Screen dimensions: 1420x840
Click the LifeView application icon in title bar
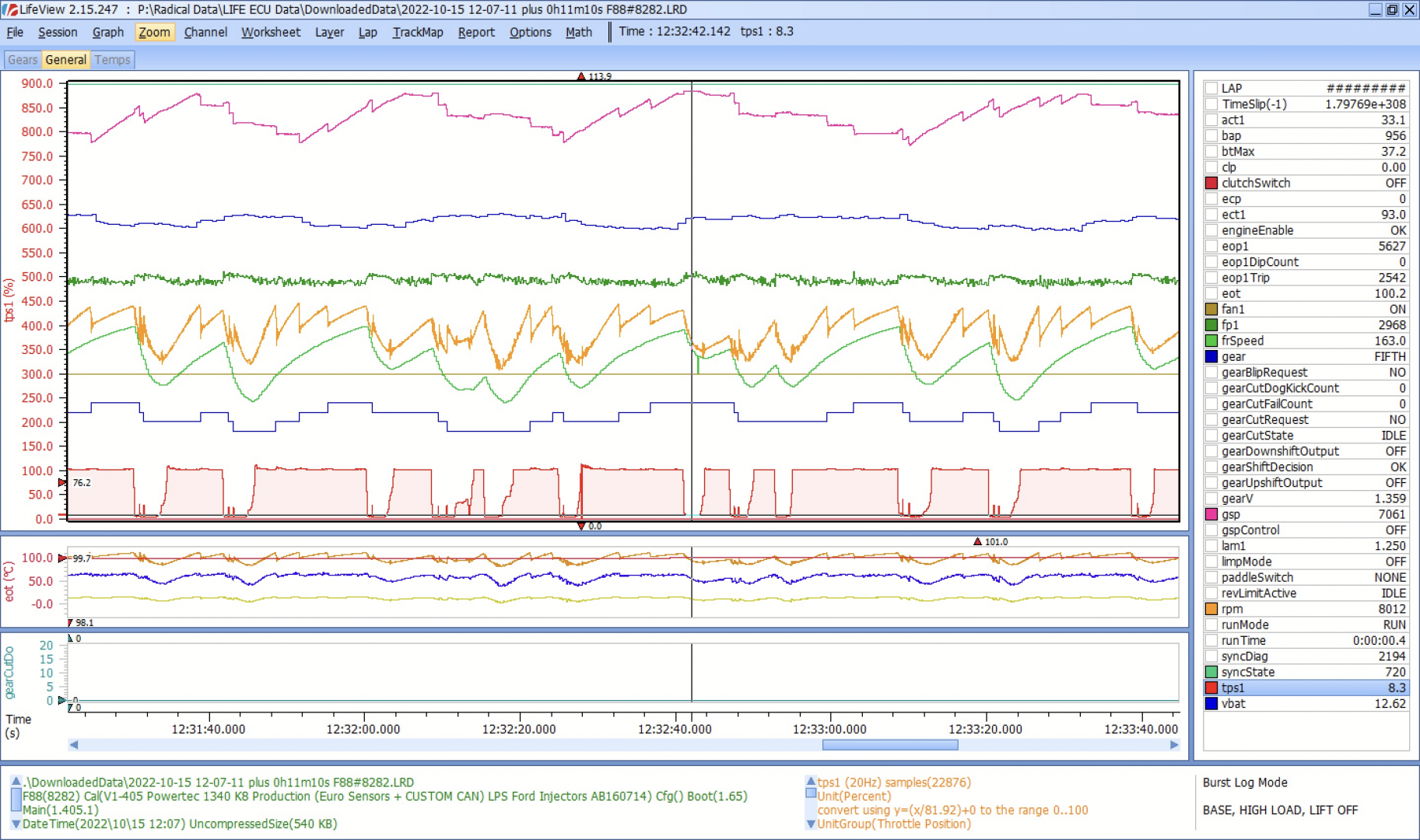click(x=10, y=9)
